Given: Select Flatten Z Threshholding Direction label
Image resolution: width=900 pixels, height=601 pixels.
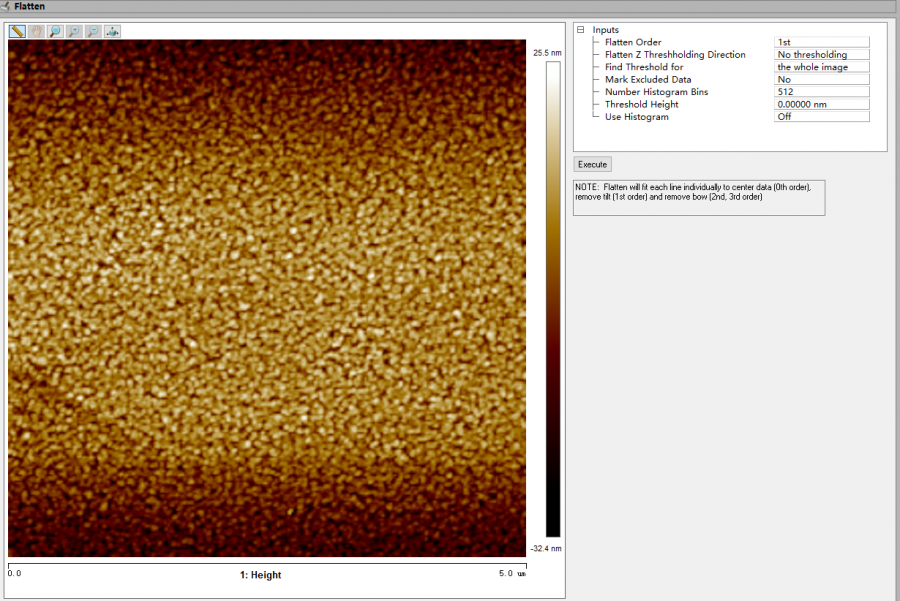Looking at the screenshot, I should tap(675, 55).
